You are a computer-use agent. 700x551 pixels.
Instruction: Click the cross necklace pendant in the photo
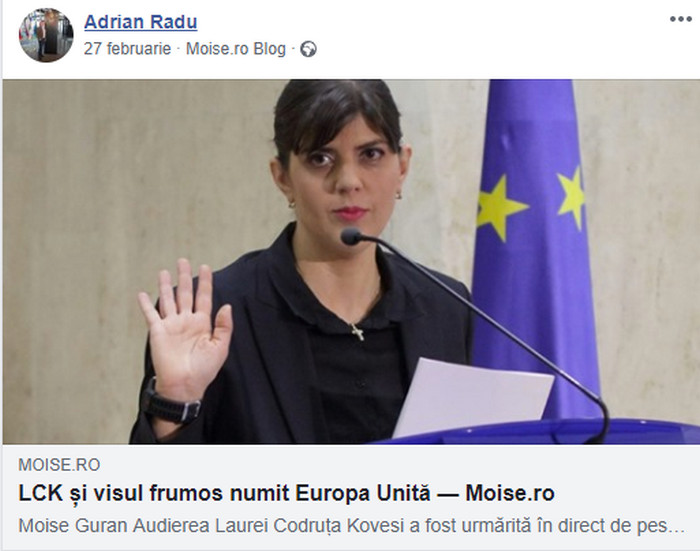[x=357, y=332]
